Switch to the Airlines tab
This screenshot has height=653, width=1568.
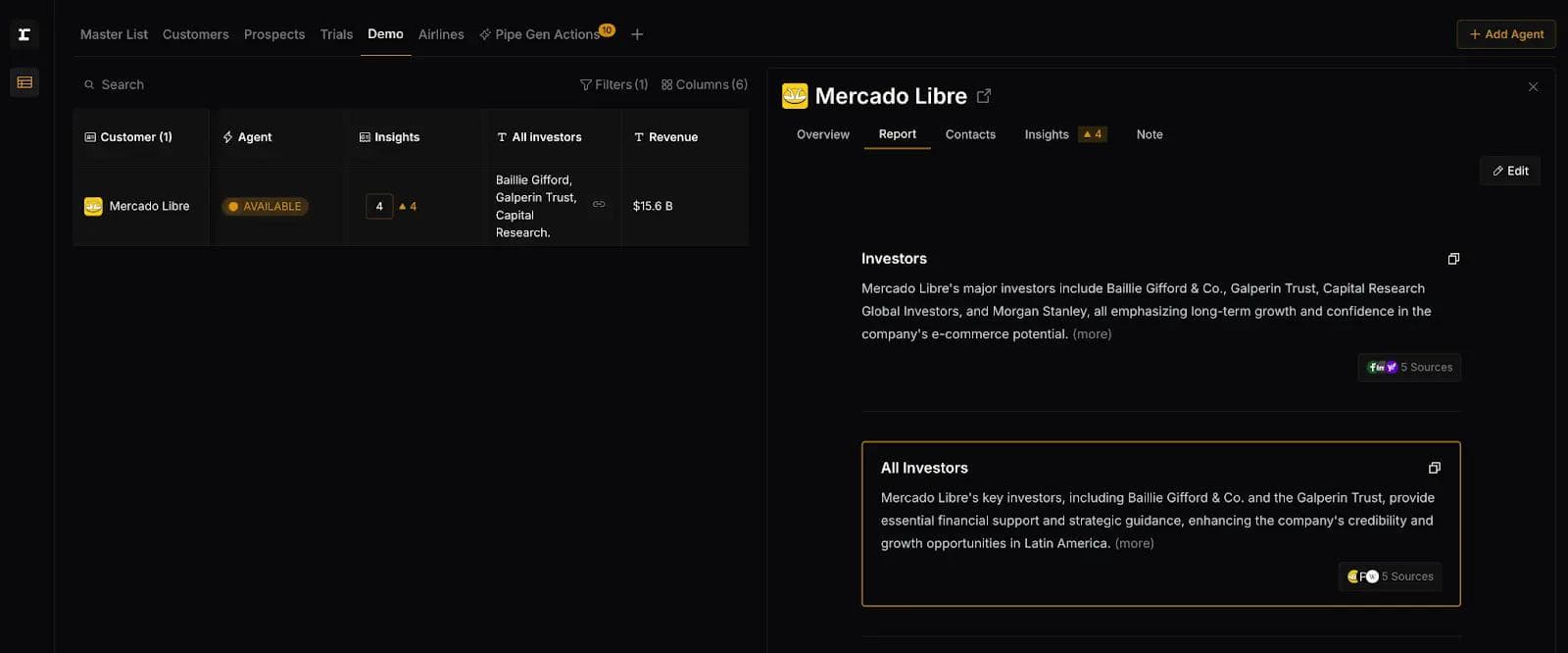click(x=441, y=34)
